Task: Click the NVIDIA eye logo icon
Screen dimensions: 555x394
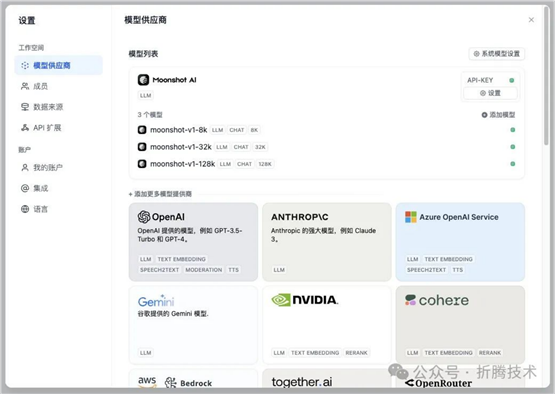Action: click(281, 300)
